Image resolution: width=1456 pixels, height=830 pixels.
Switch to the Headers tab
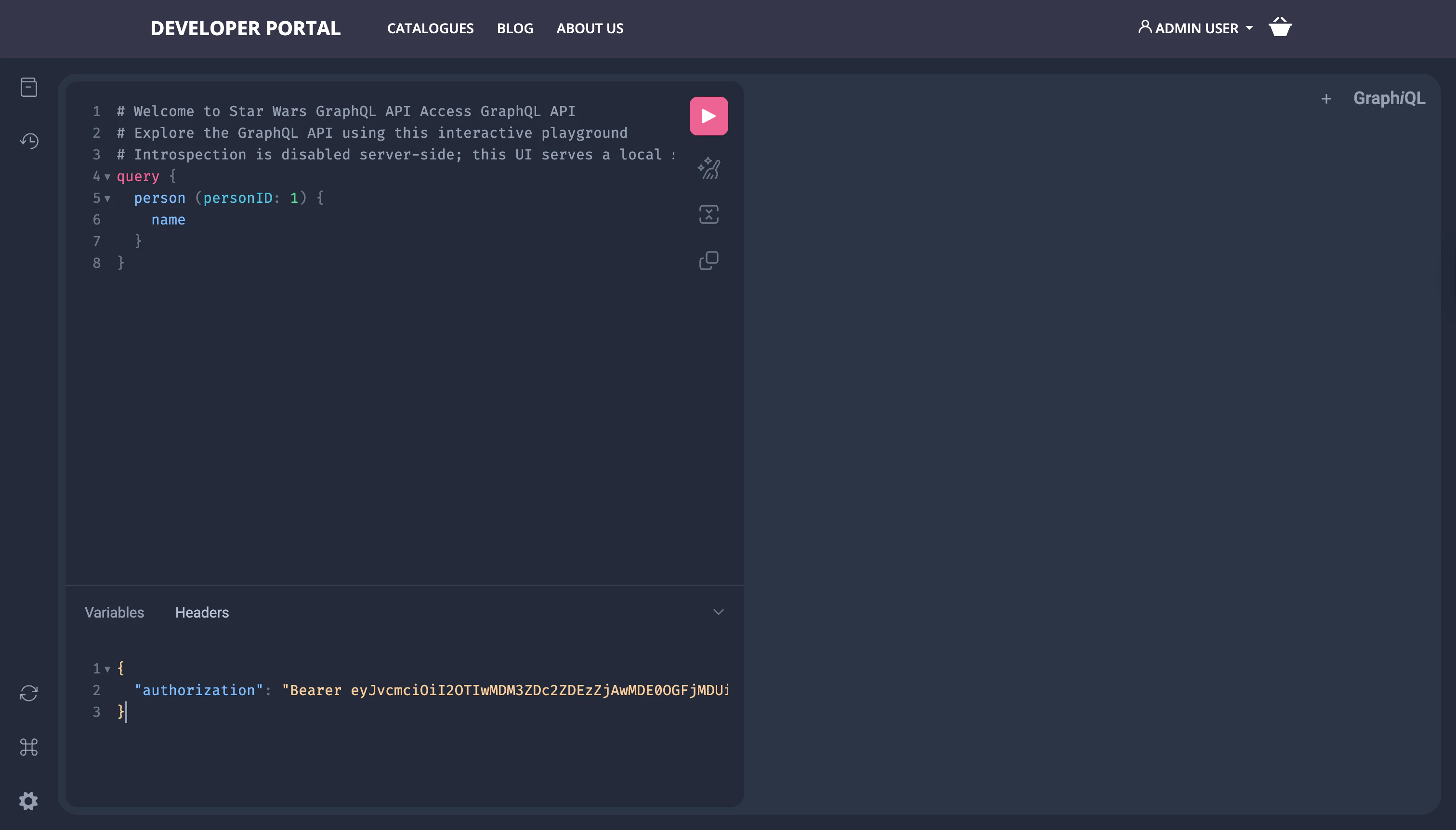(x=202, y=612)
